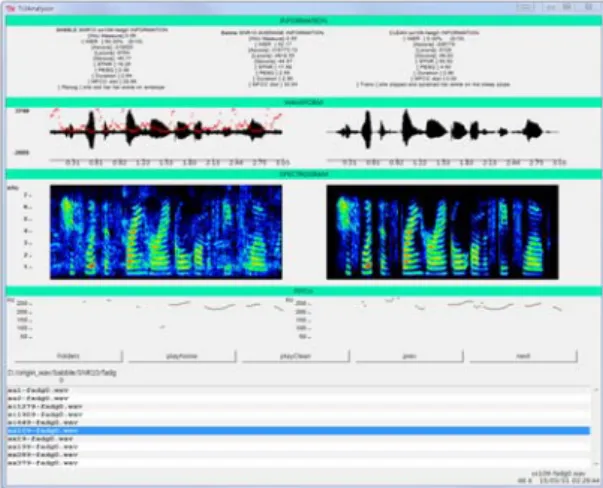
Task: Select si1279-fadg0.wav in the file list
Action: (x=298, y=406)
